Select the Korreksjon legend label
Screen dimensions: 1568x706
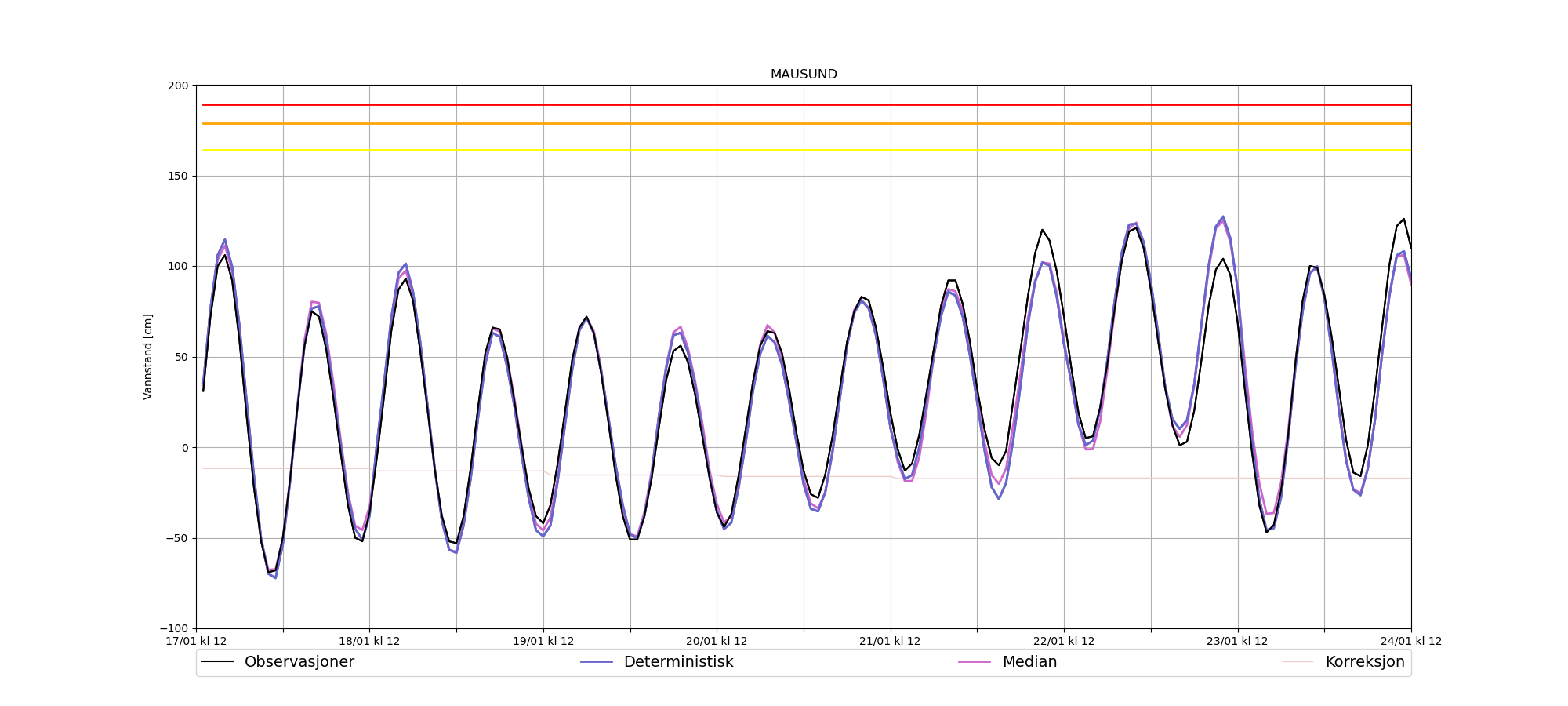[1365, 662]
